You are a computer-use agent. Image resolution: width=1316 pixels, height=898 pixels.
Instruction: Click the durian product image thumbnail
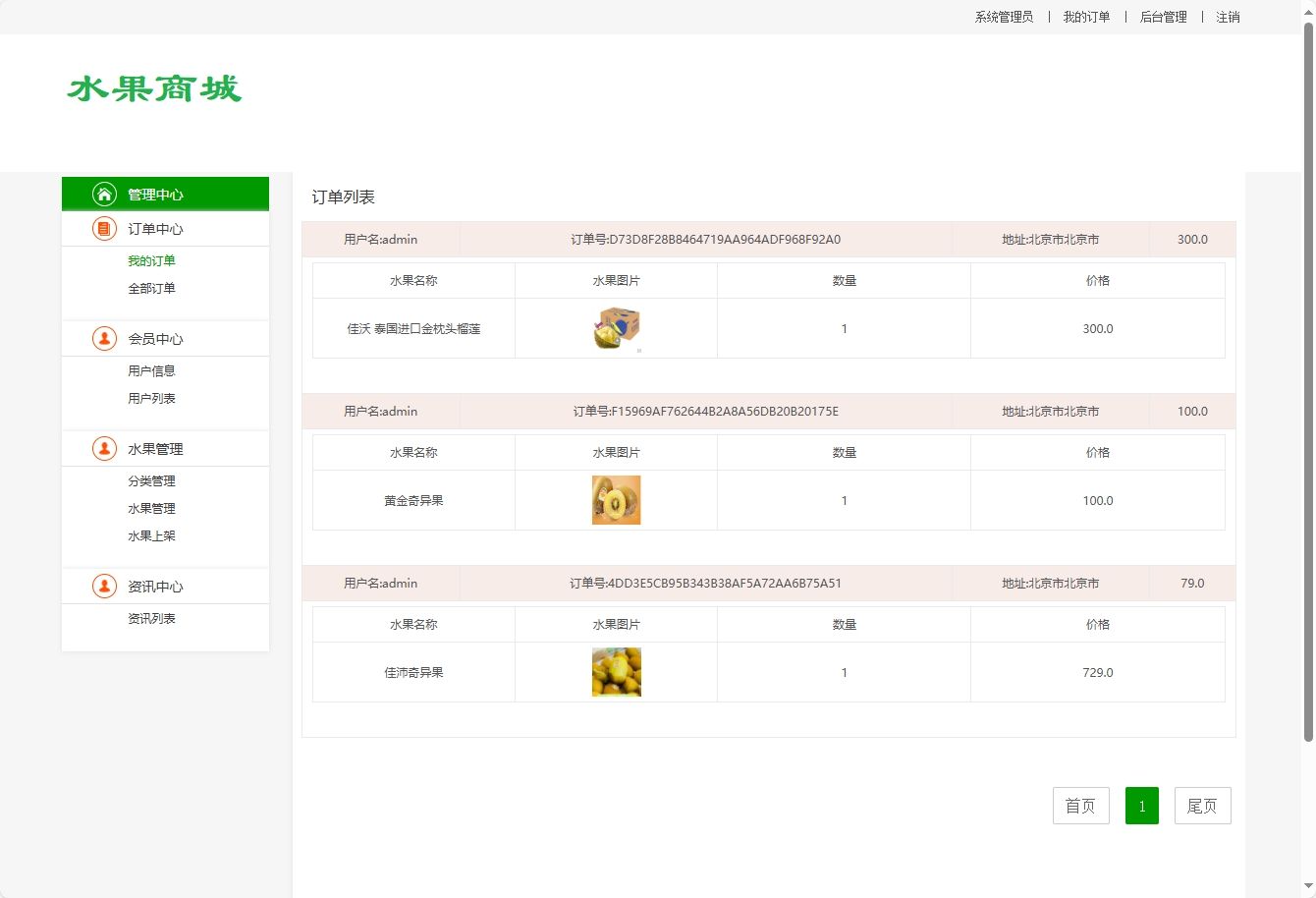[x=616, y=328]
